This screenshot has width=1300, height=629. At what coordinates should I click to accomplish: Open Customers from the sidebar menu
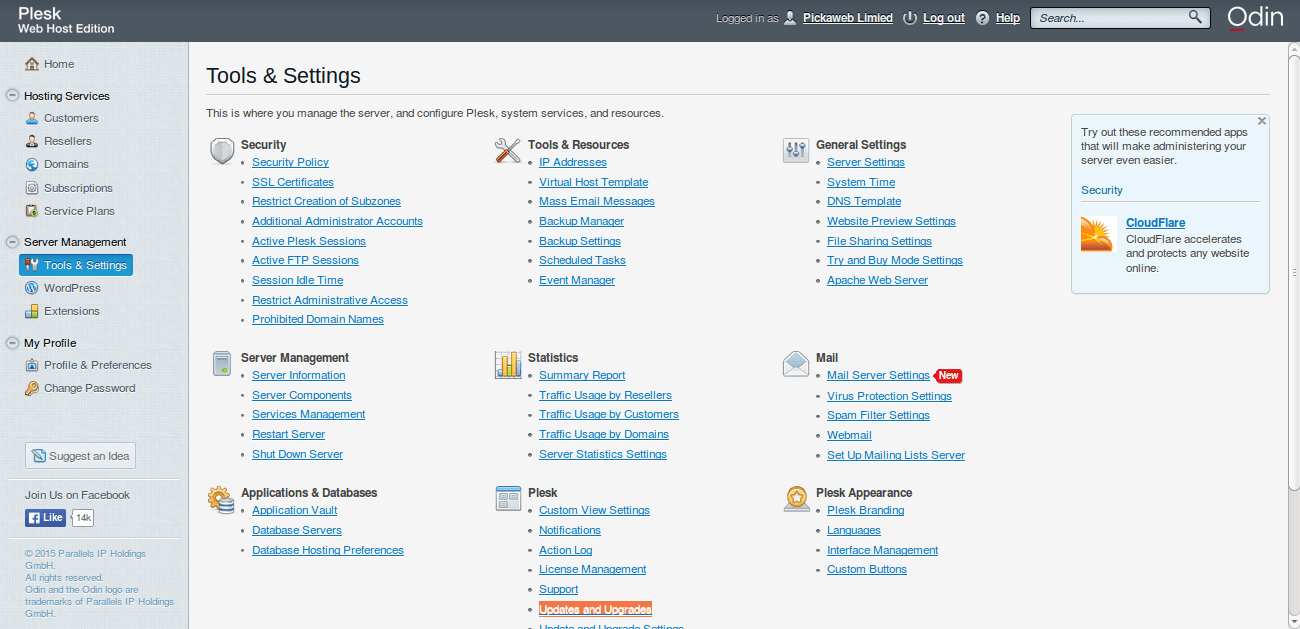pos(71,118)
